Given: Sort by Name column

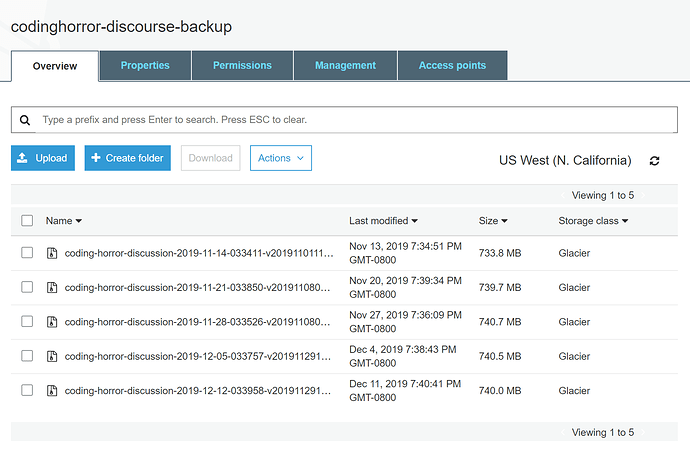Looking at the screenshot, I should [x=64, y=221].
